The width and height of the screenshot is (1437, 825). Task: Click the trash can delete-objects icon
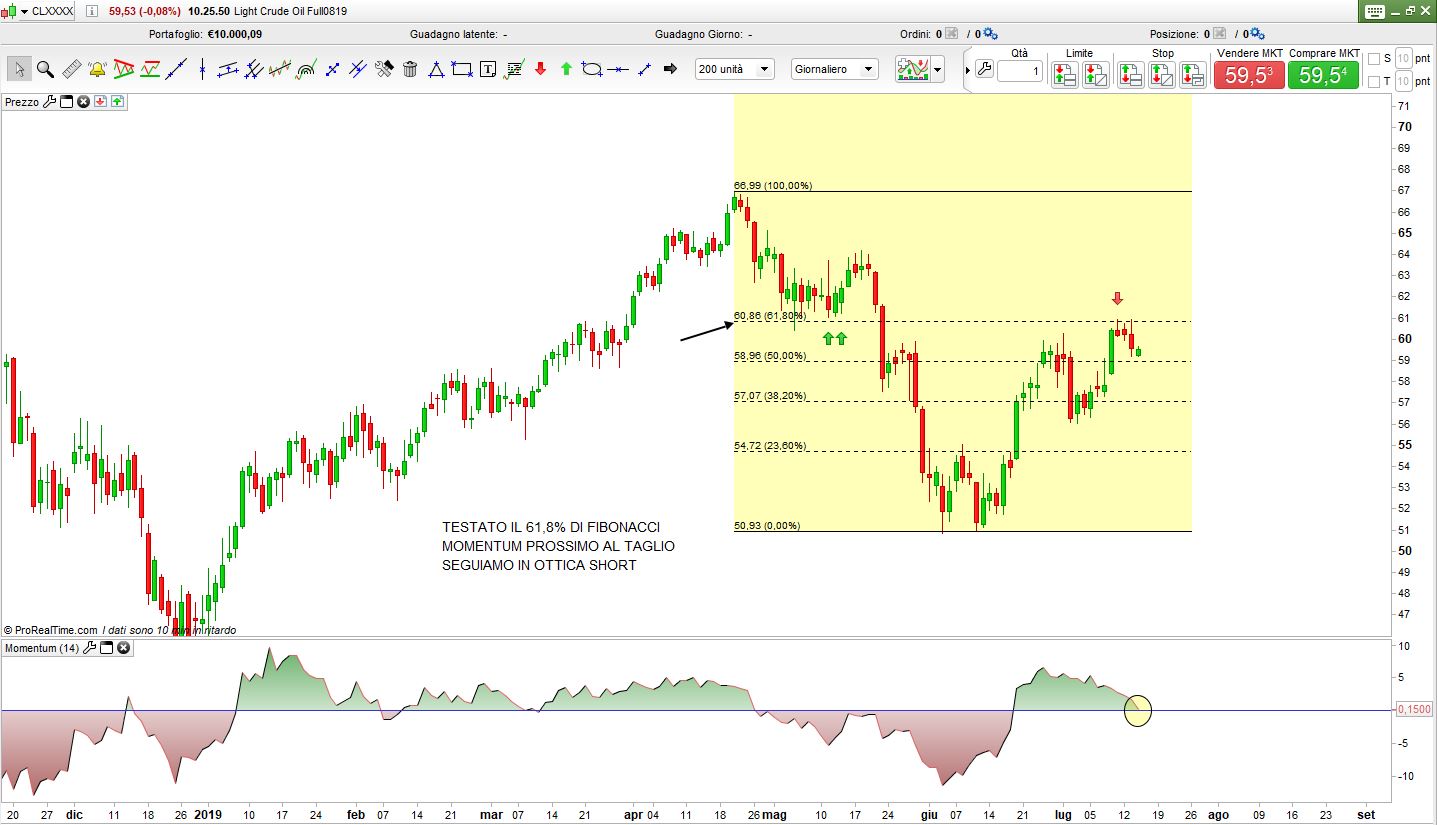pyautogui.click(x=410, y=69)
